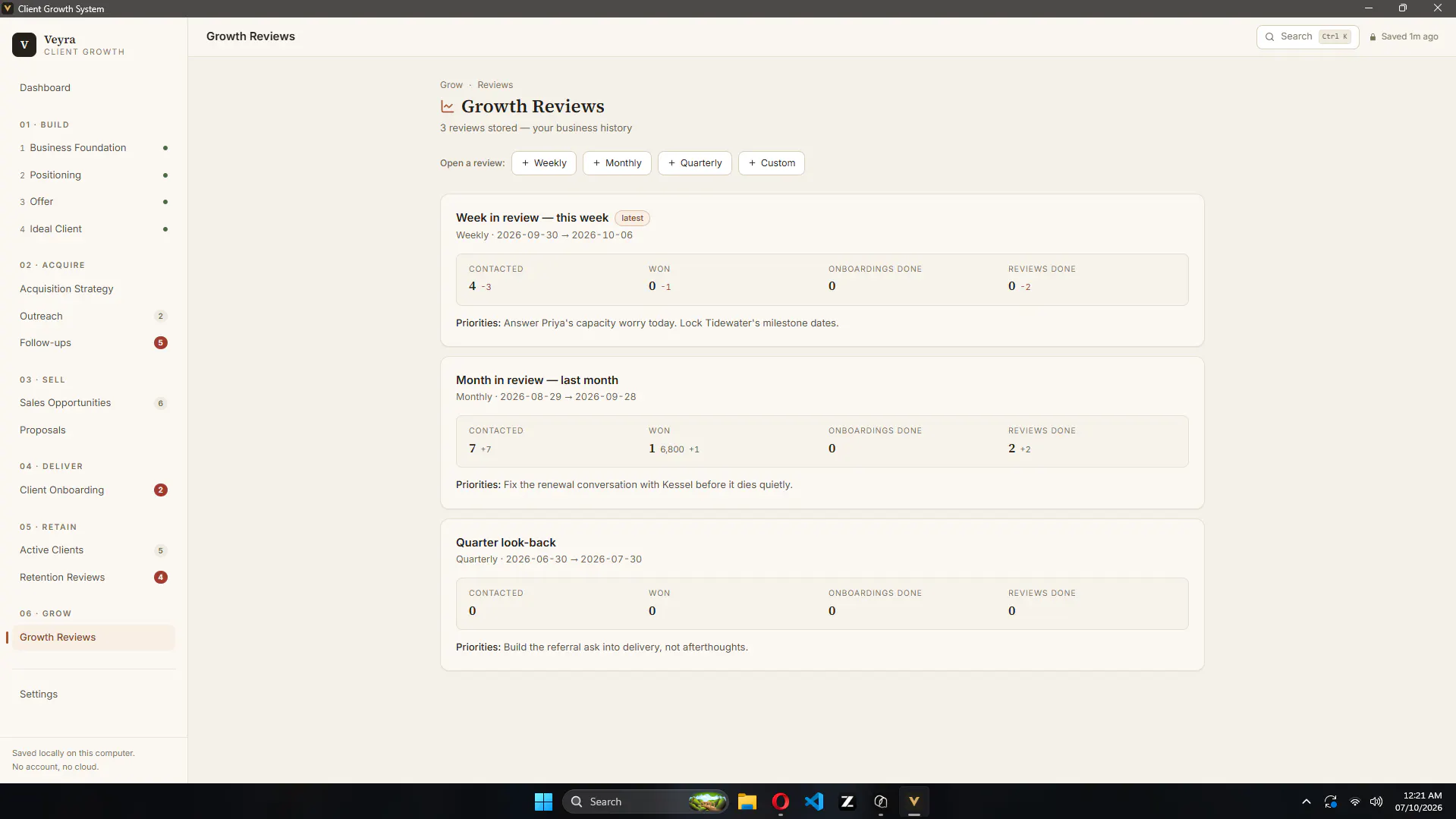Open the Dashboard page
The image size is (1456, 819).
tap(93, 88)
